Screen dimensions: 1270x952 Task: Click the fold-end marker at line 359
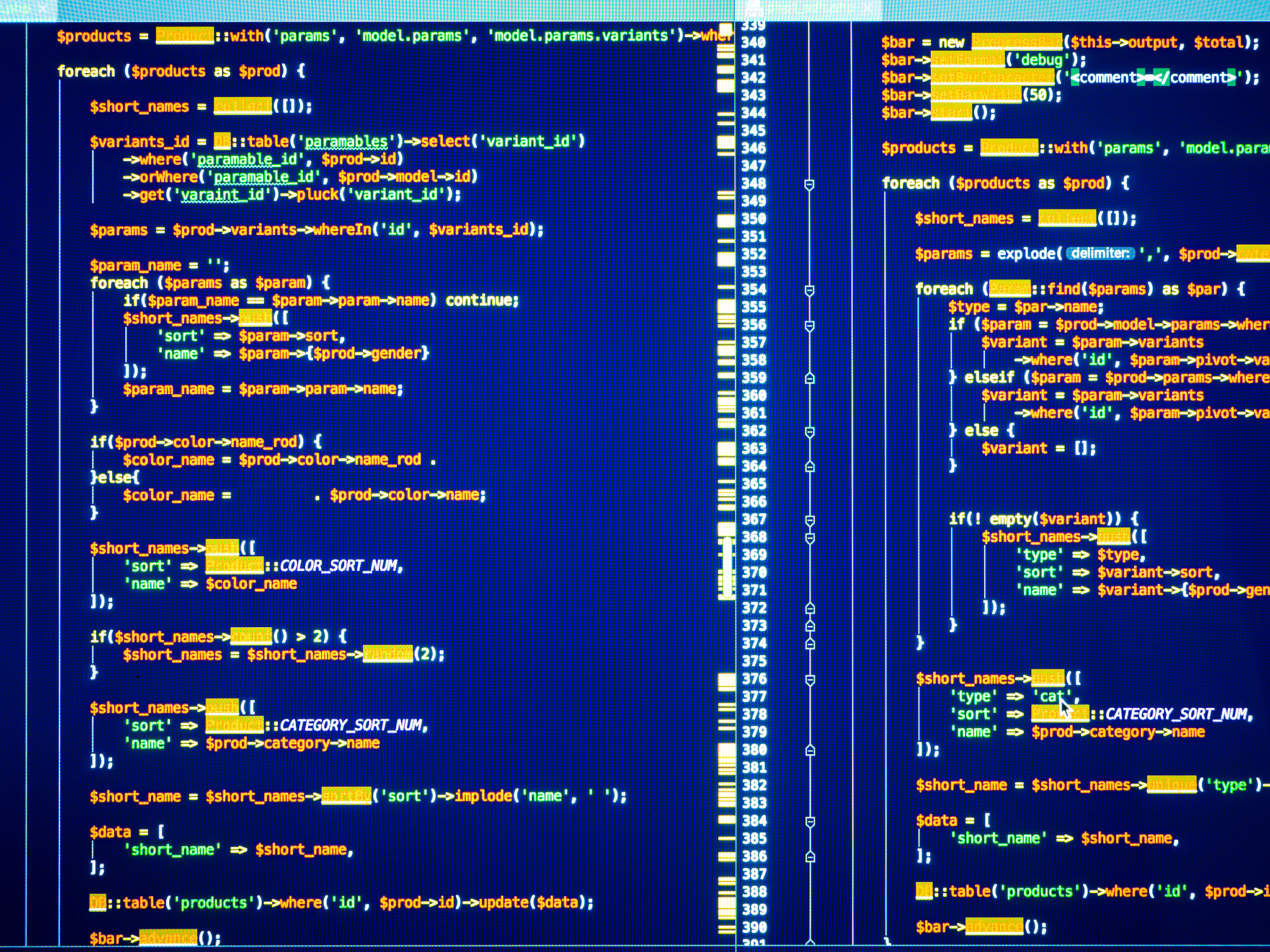809,378
